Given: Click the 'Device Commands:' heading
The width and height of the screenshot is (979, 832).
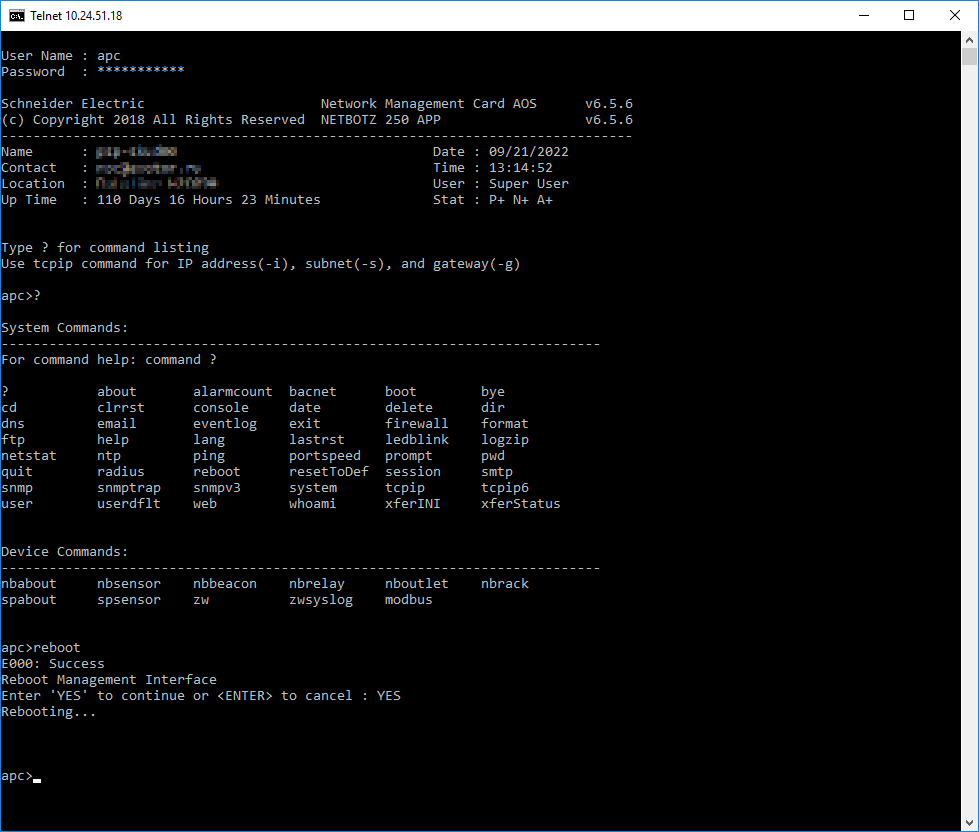Looking at the screenshot, I should click(x=64, y=552).
